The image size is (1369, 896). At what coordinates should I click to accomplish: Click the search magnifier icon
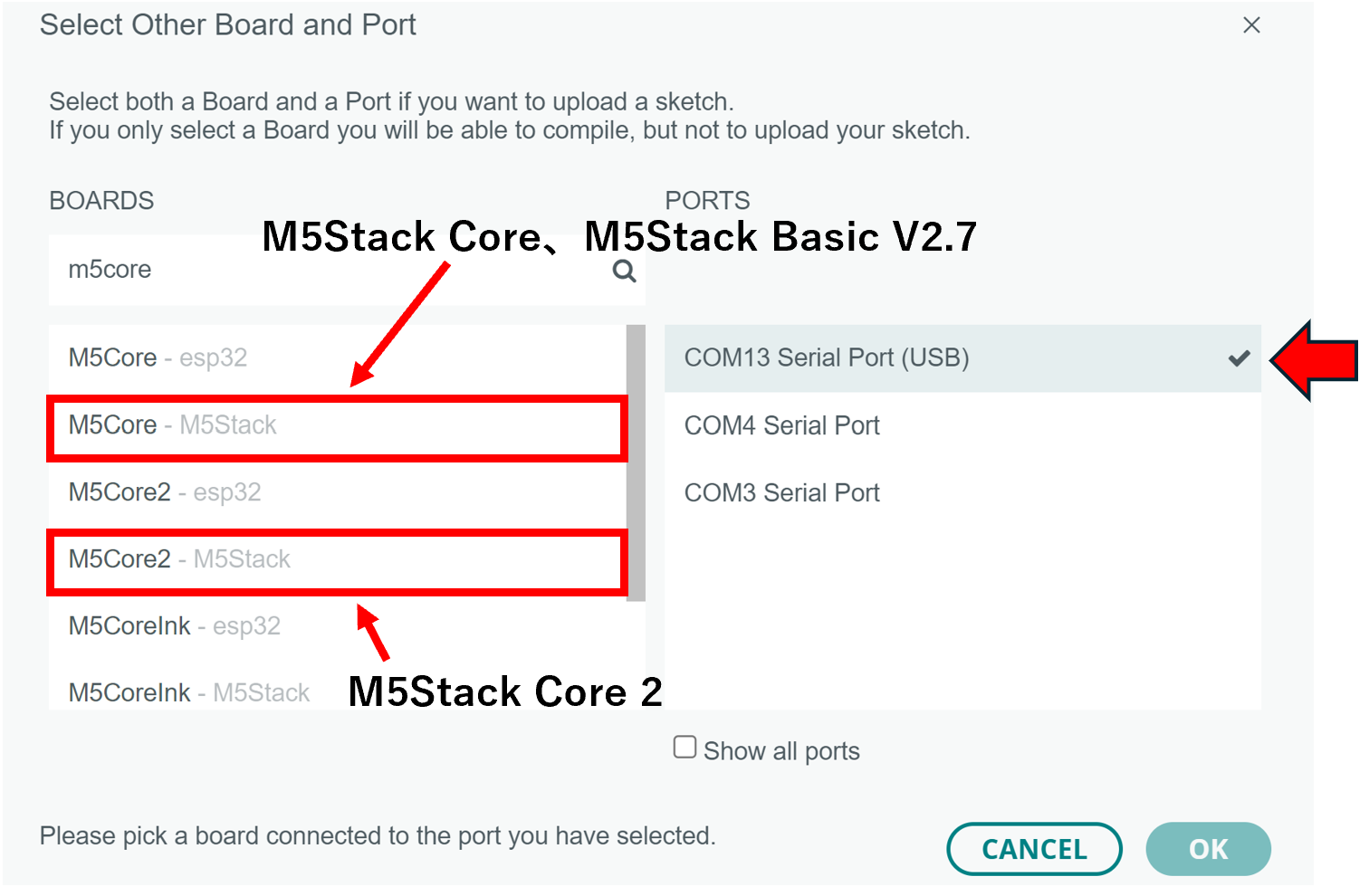pos(624,270)
